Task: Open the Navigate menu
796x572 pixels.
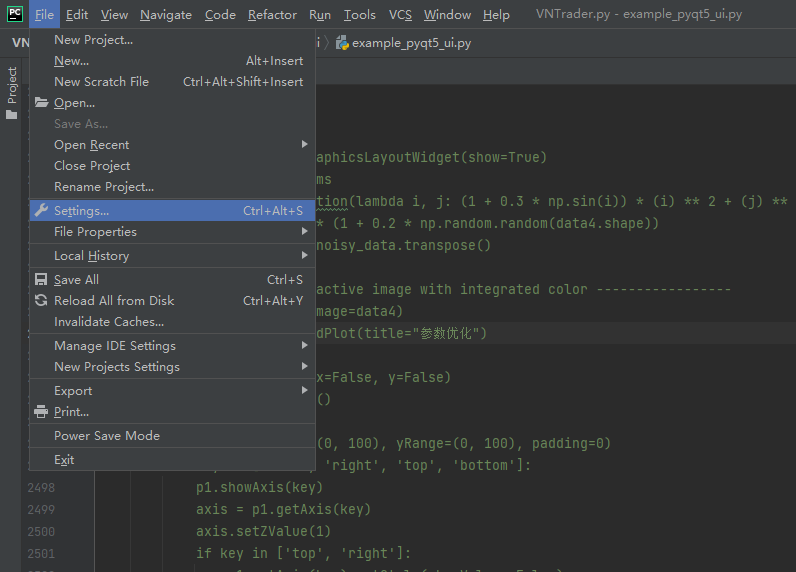Action: (x=166, y=15)
